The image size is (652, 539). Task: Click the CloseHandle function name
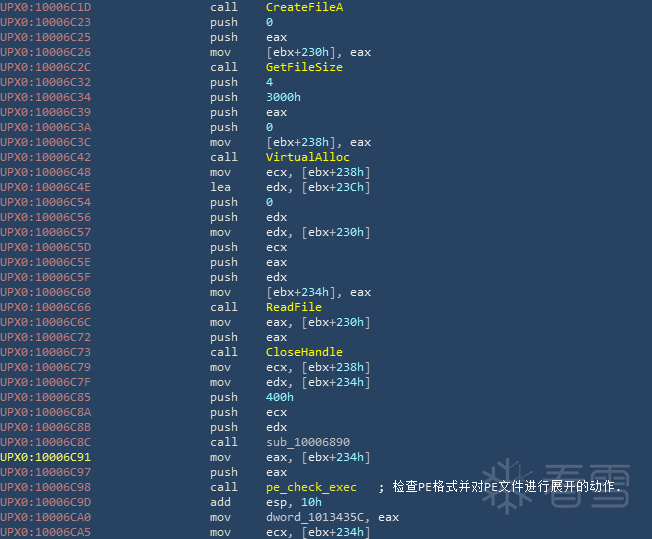[x=304, y=352]
